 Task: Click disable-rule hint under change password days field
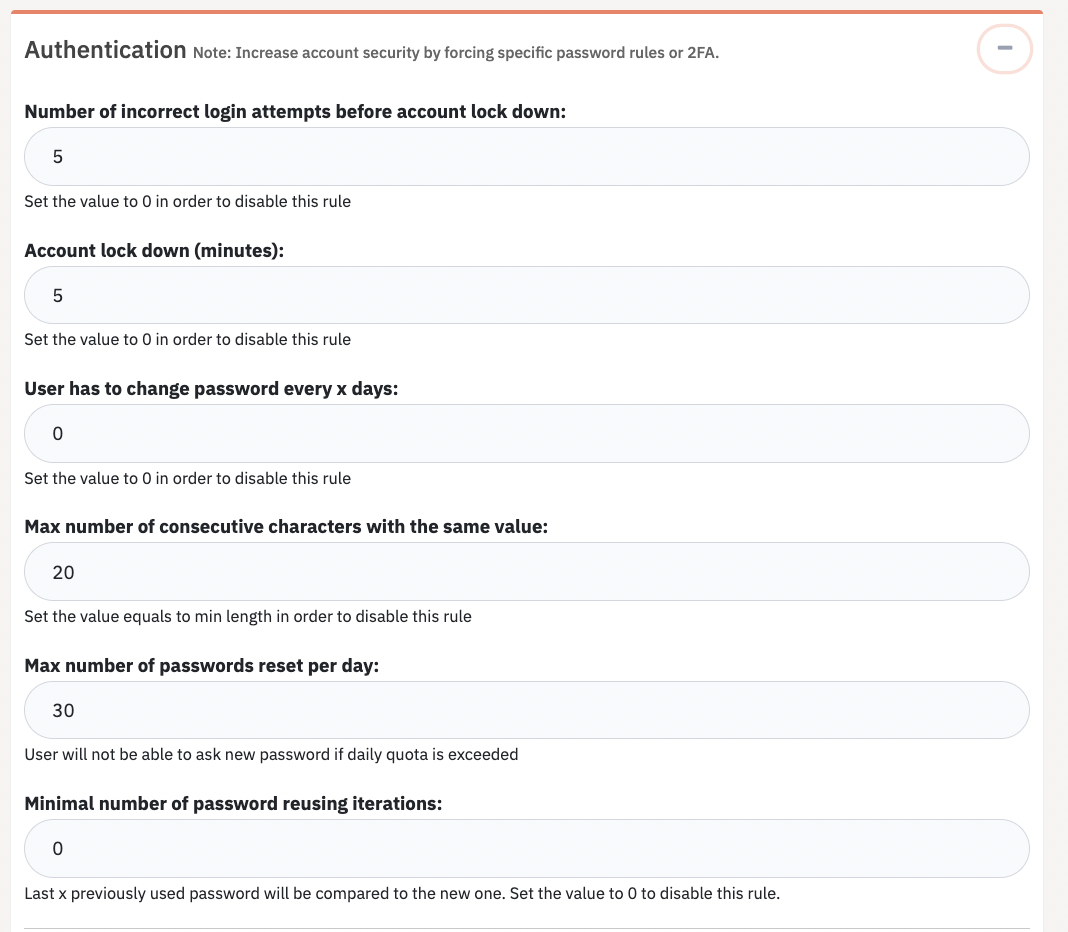coord(187,478)
